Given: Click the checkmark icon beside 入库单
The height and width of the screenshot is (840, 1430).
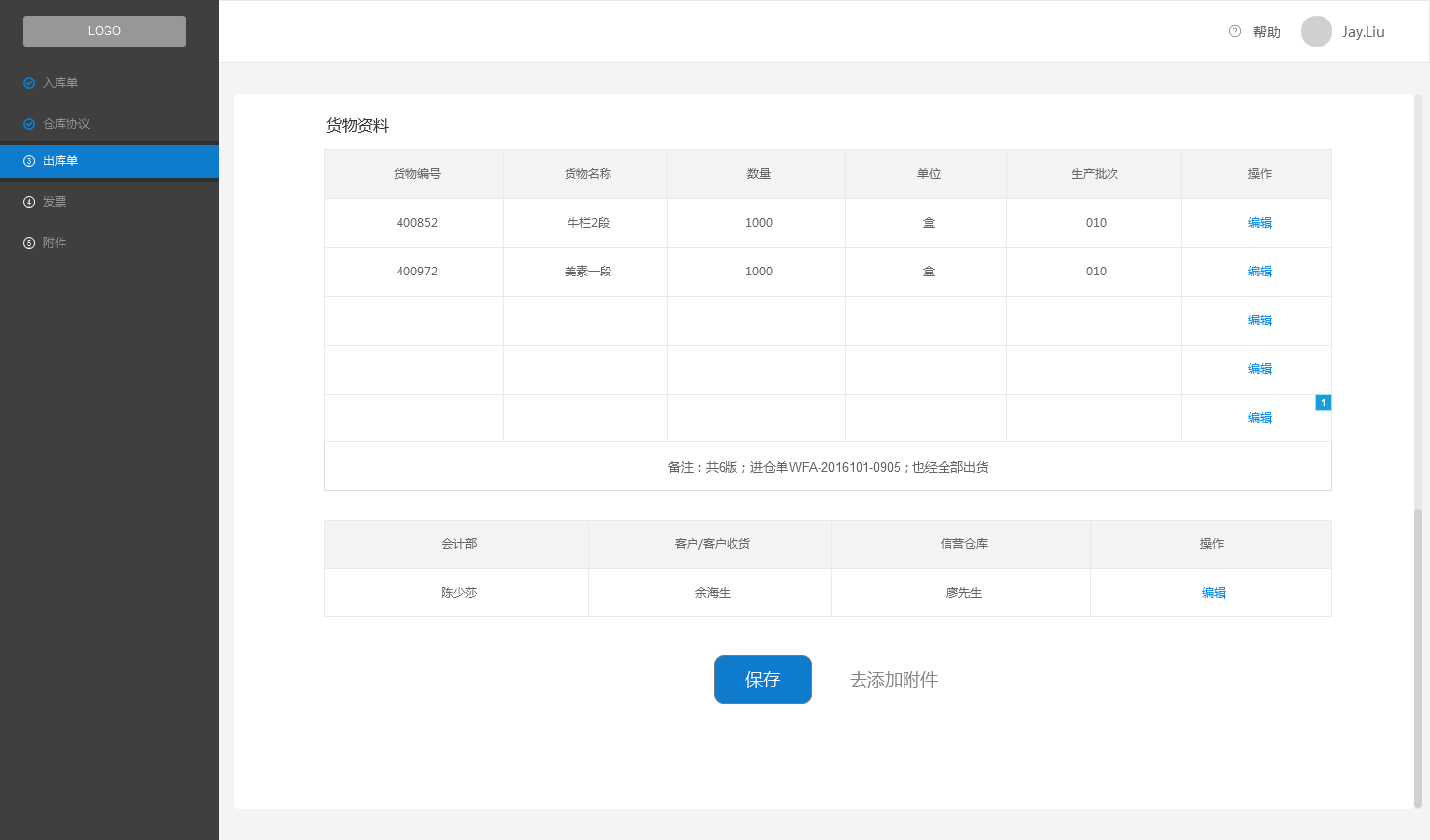Looking at the screenshot, I should [29, 83].
